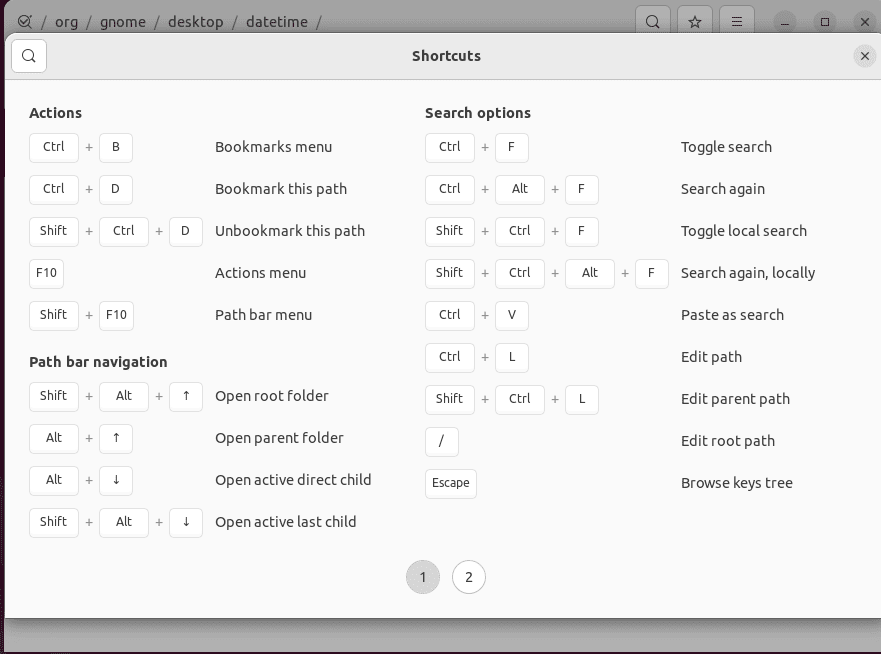Click the magnifier search icon in the header bar
The height and width of the screenshot is (654, 881).
[x=652, y=21]
